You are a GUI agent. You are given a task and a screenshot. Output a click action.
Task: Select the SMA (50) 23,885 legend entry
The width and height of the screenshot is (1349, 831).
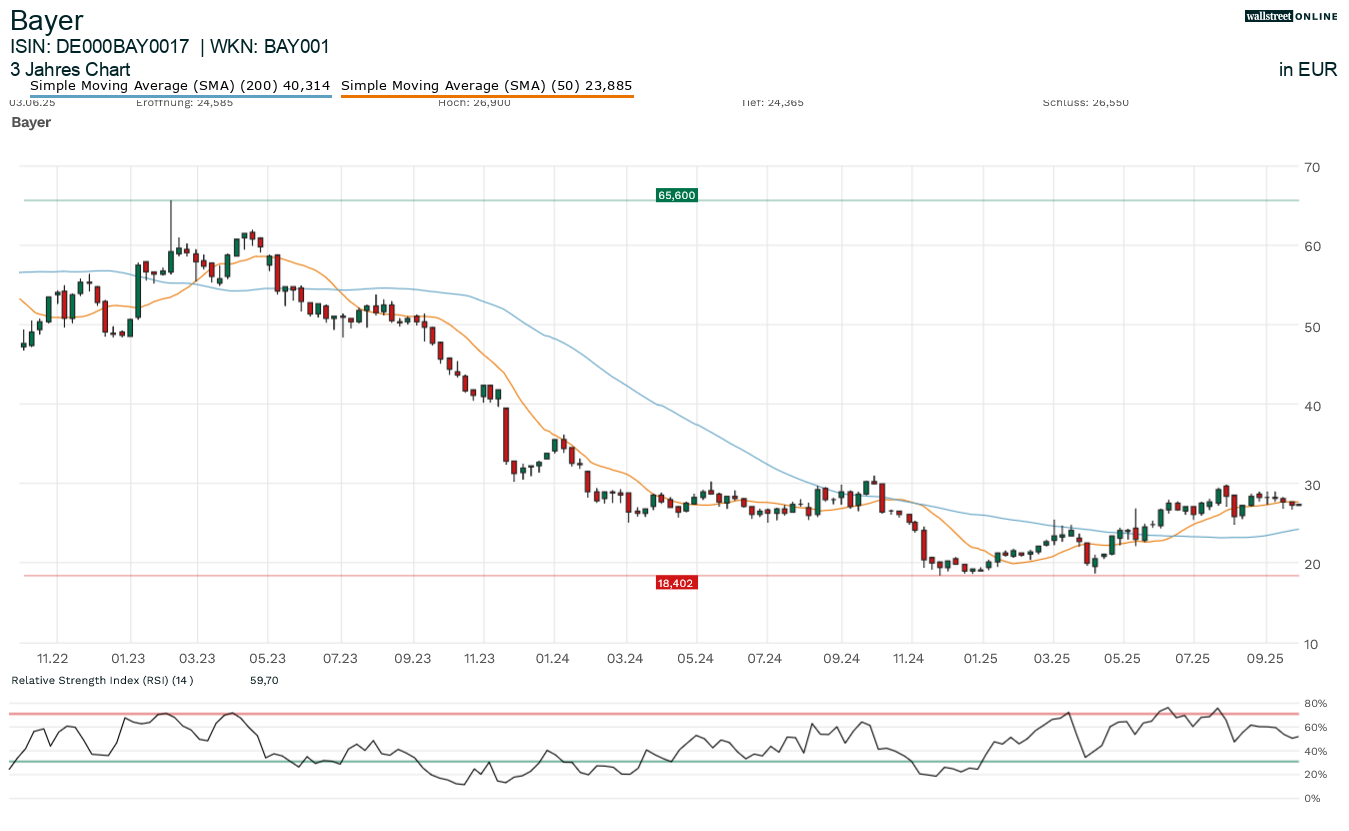[487, 86]
